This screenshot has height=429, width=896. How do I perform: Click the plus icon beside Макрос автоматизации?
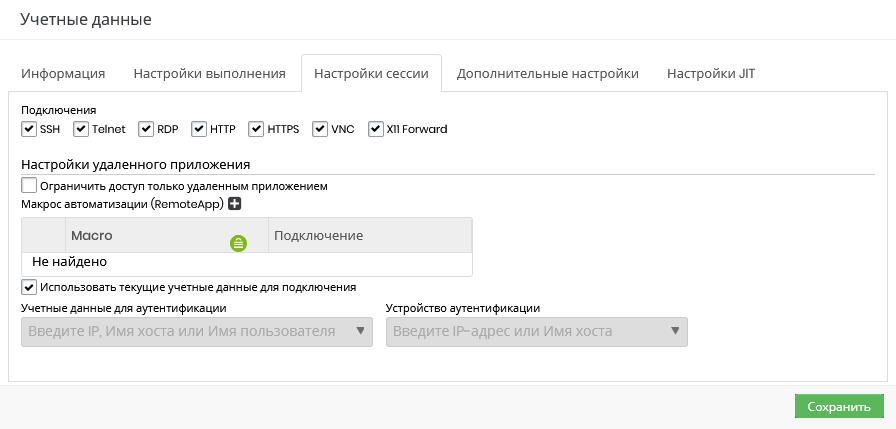[x=235, y=204]
